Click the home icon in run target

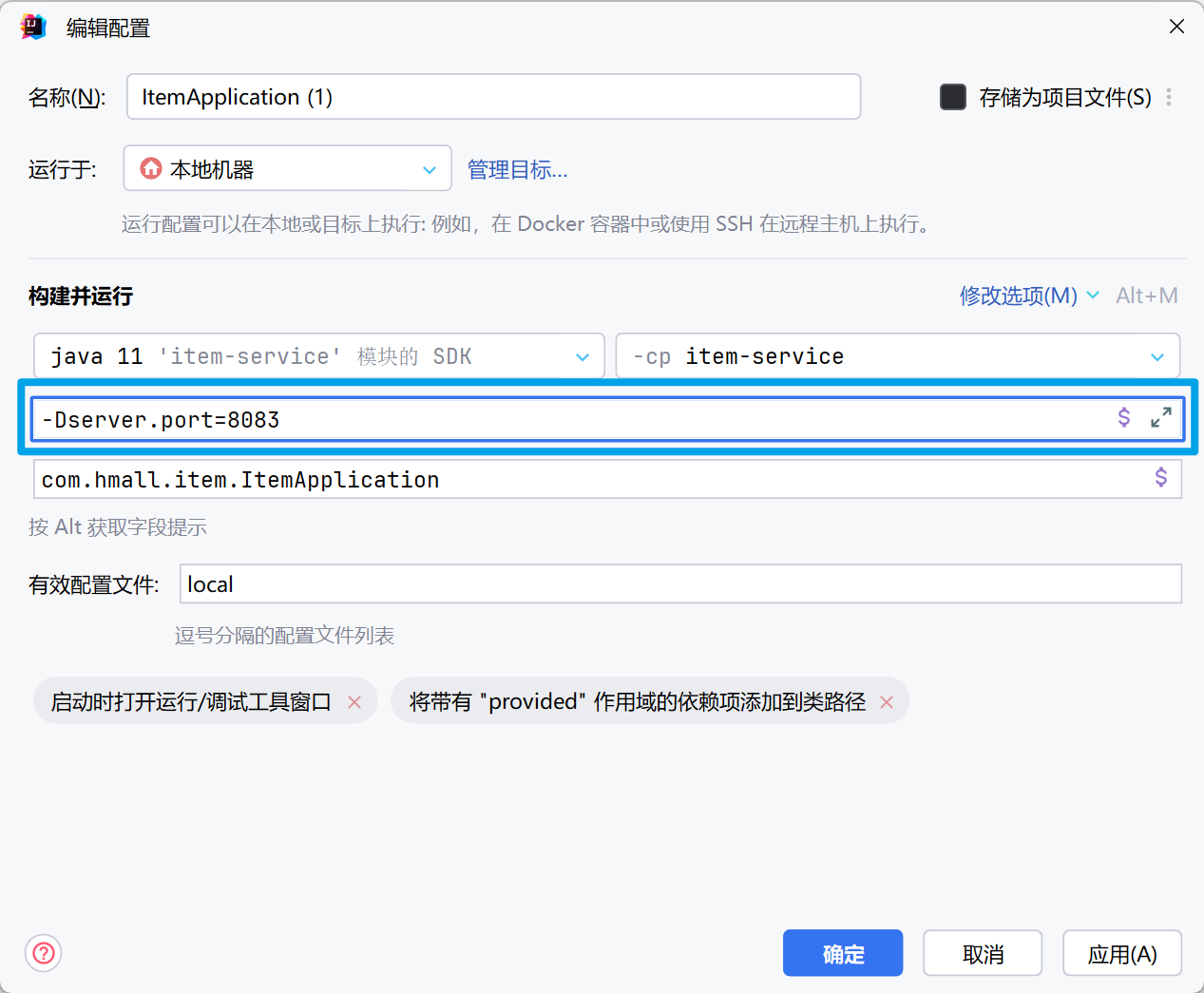151,168
